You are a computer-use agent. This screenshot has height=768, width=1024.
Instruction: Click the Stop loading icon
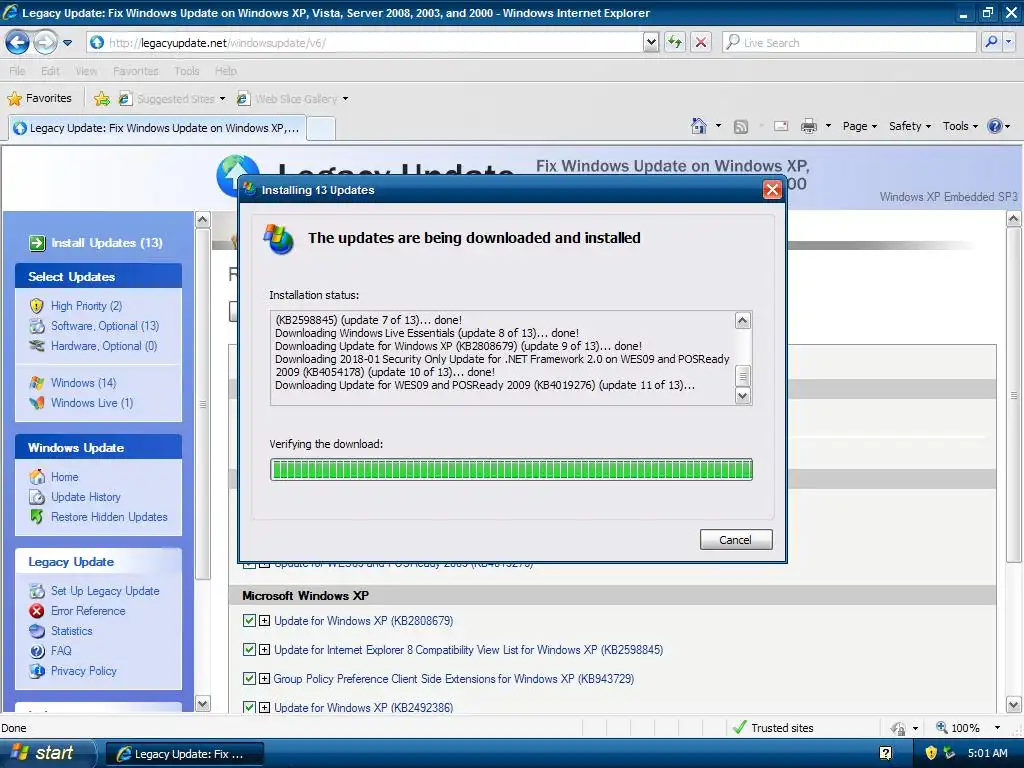pos(701,42)
